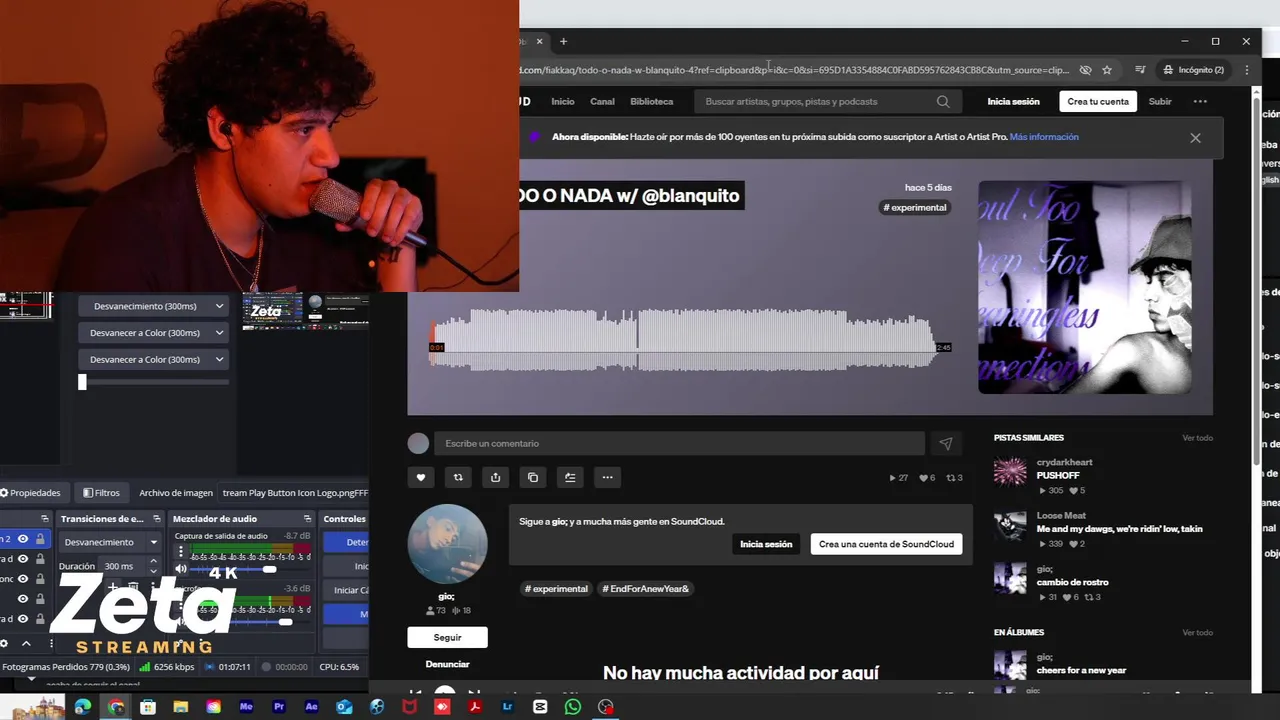Image resolution: width=1280 pixels, height=720 pixels.
Task: Open the # EndForAnewYear& tag
Action: coord(646,589)
